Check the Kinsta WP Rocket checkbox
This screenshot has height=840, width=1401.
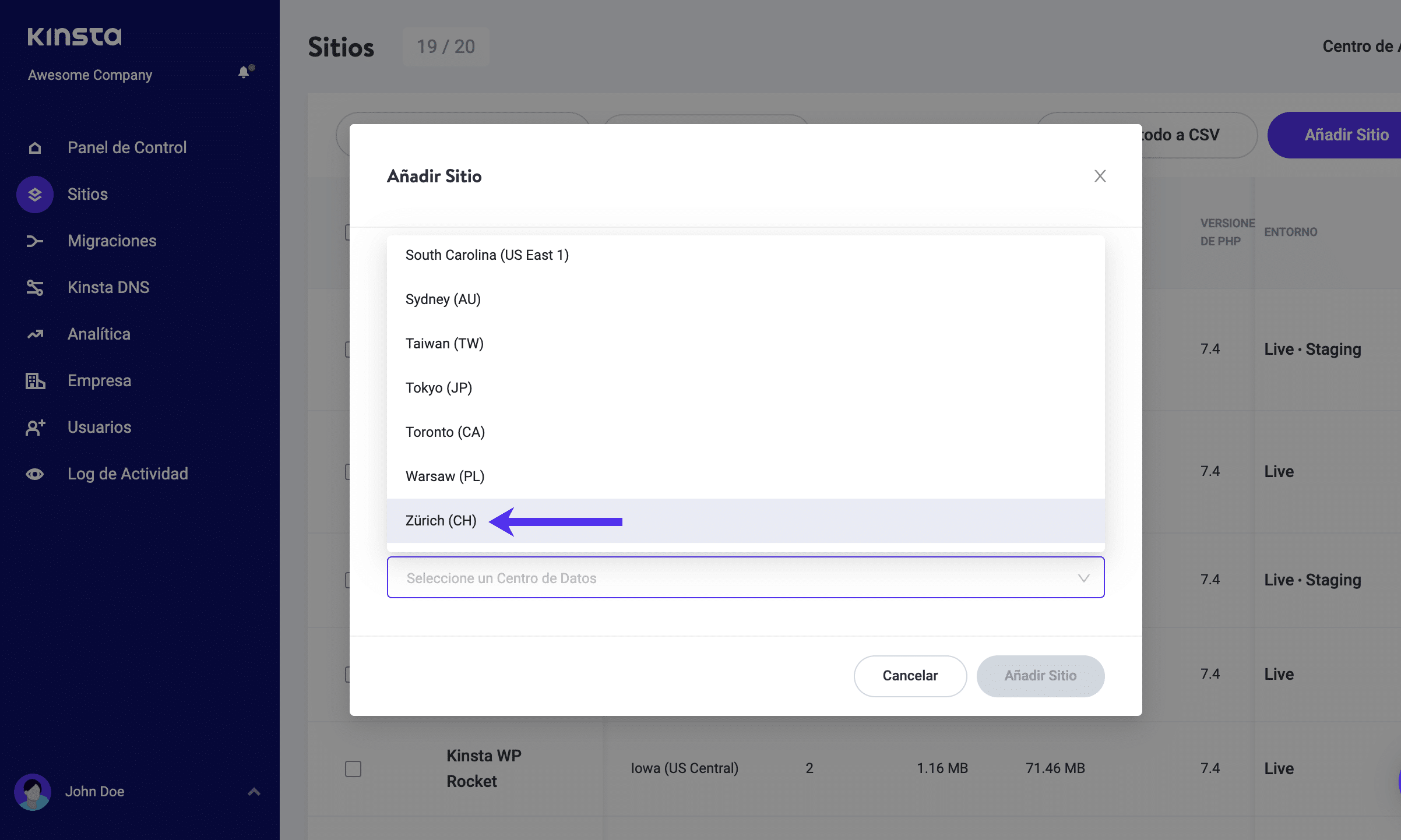click(353, 769)
